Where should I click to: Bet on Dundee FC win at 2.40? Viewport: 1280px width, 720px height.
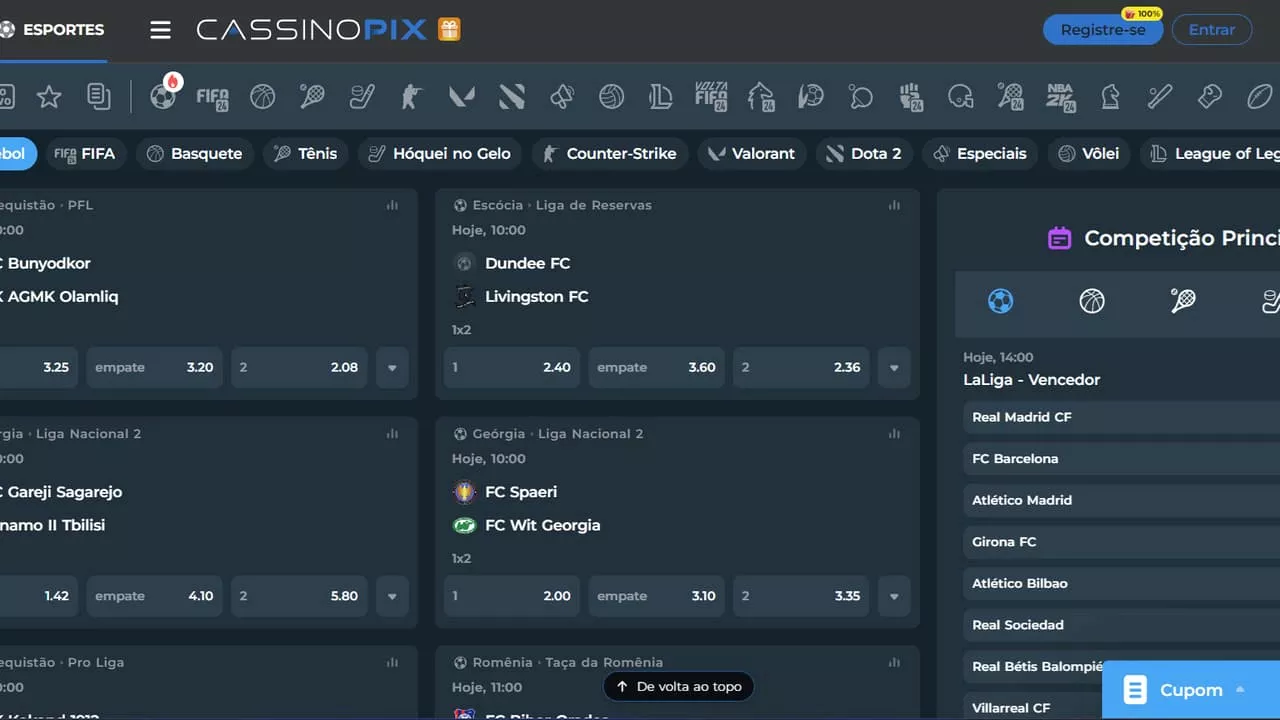[x=512, y=368]
